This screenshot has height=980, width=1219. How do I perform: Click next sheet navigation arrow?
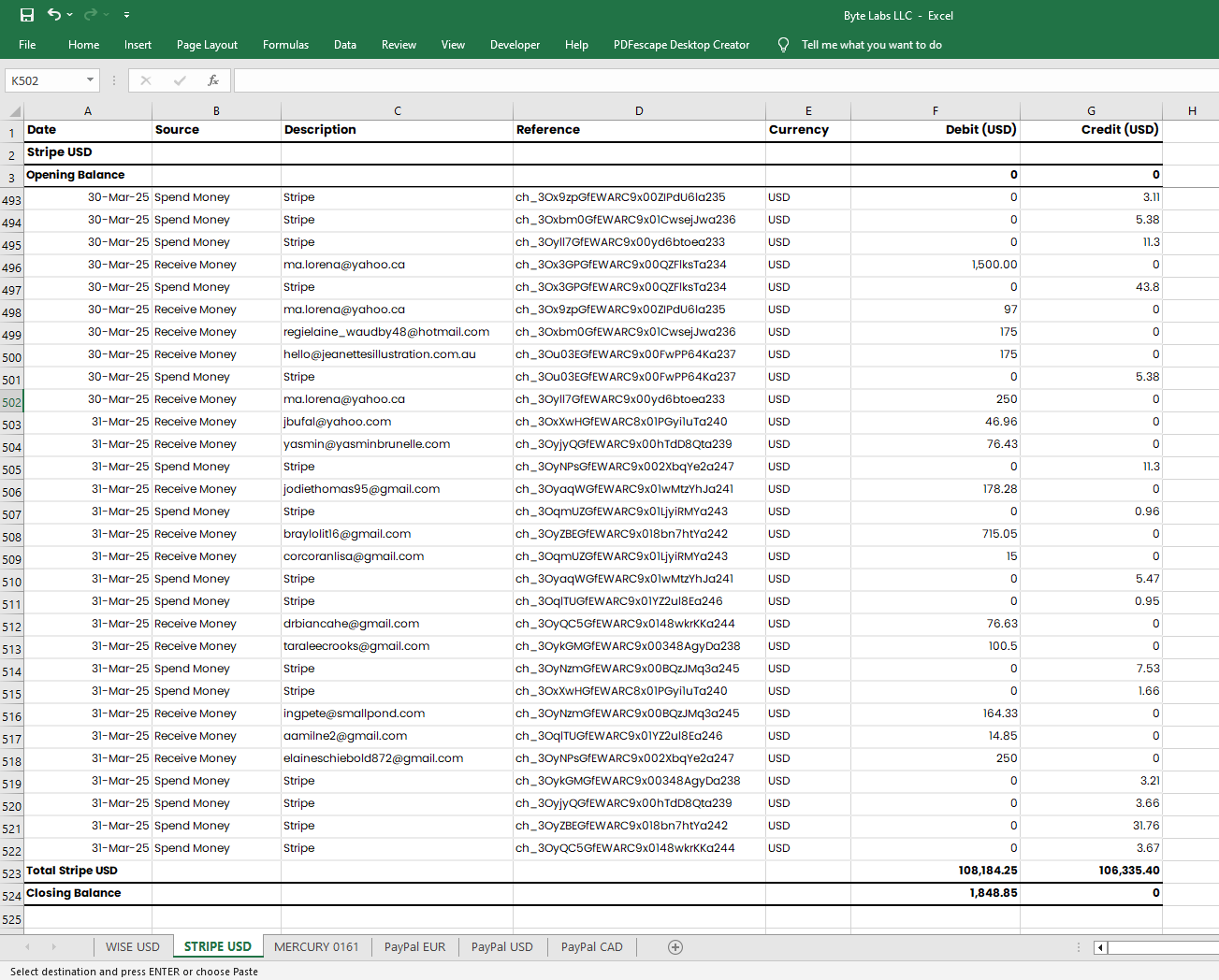tap(53, 947)
